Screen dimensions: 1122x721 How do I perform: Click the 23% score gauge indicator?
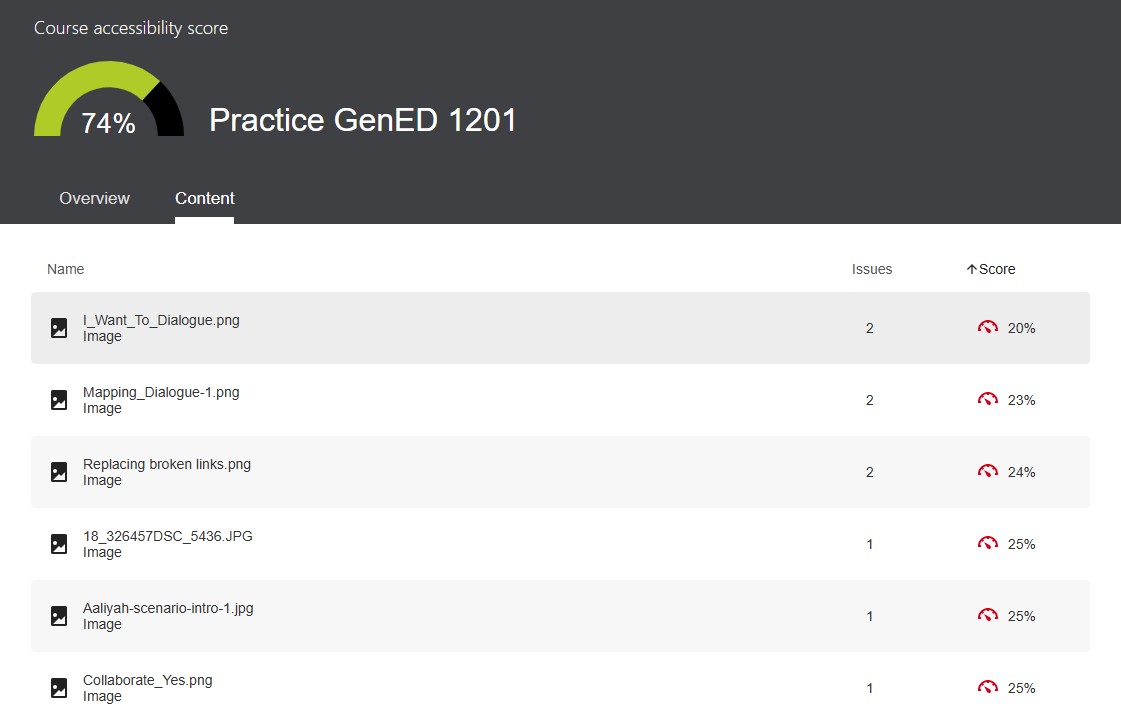click(x=988, y=400)
